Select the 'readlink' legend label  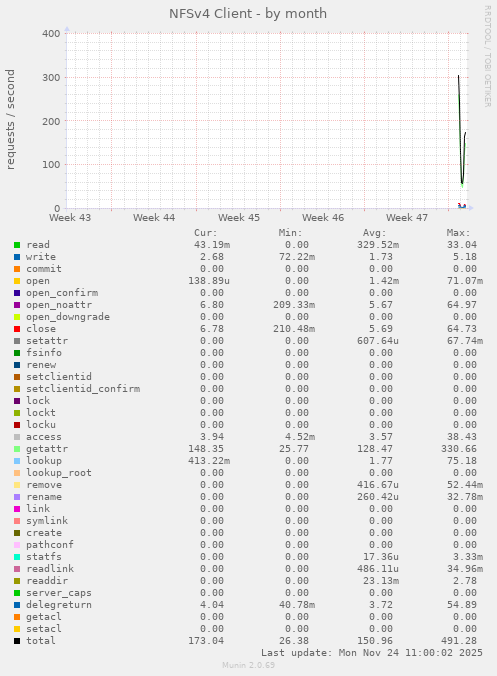[50, 569]
